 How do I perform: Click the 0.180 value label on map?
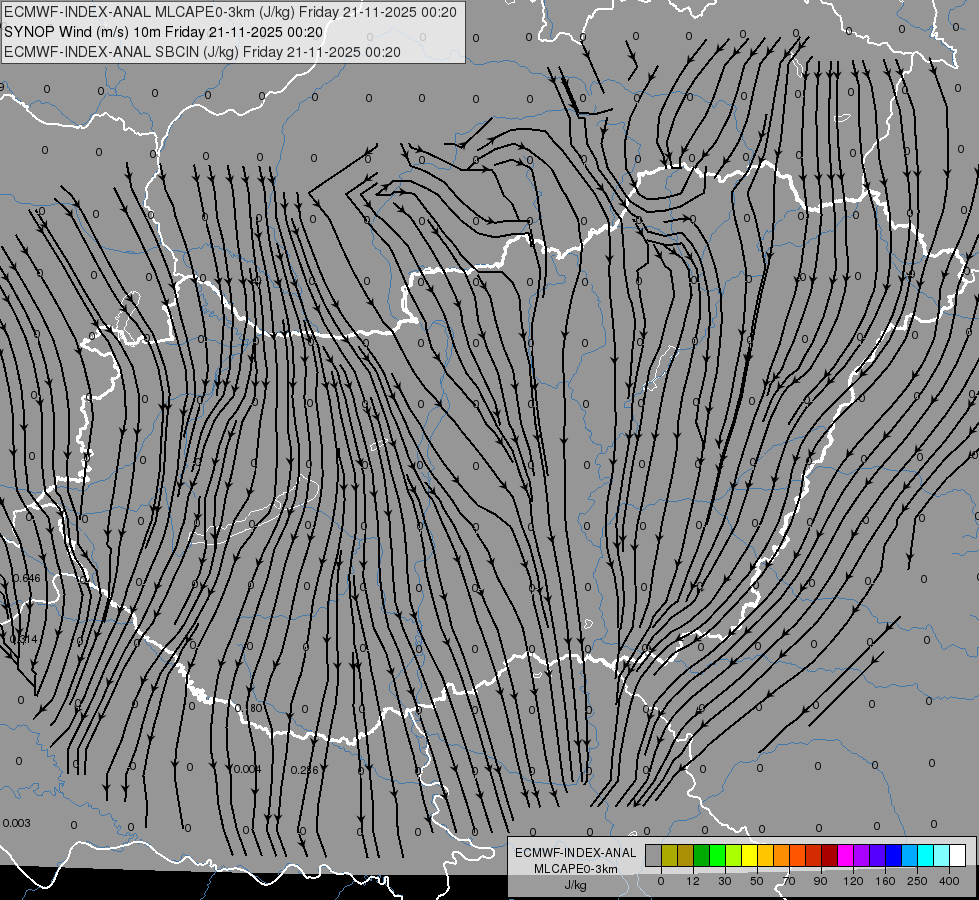pos(248,708)
